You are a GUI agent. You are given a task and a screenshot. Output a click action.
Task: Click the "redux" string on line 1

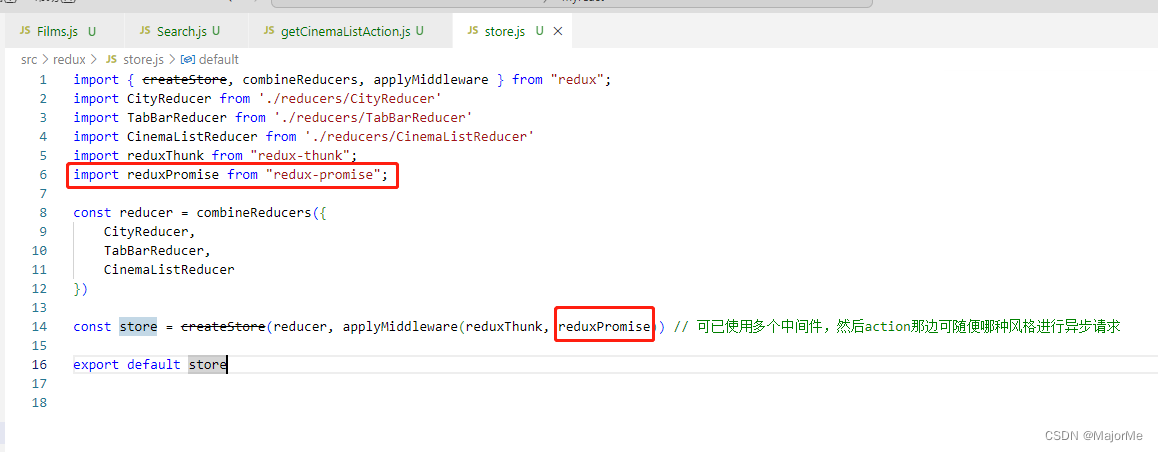click(578, 80)
